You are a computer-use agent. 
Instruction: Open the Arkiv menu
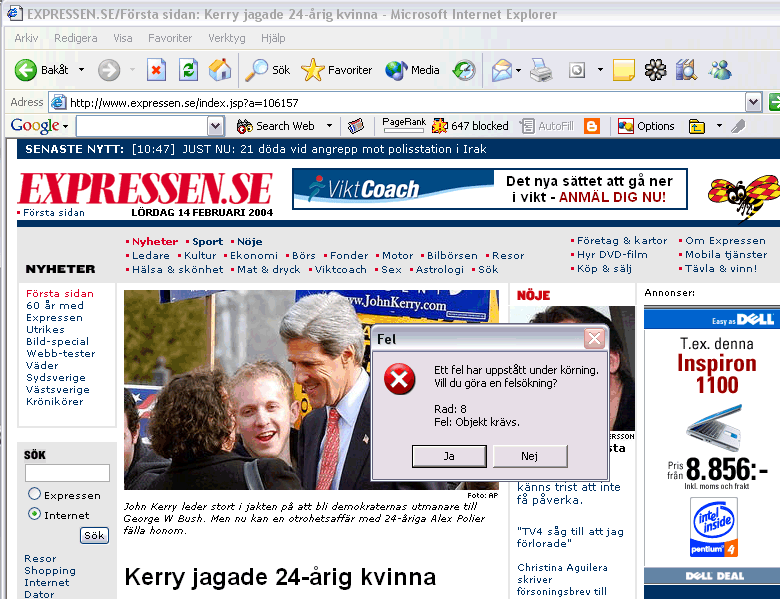[x=26, y=38]
